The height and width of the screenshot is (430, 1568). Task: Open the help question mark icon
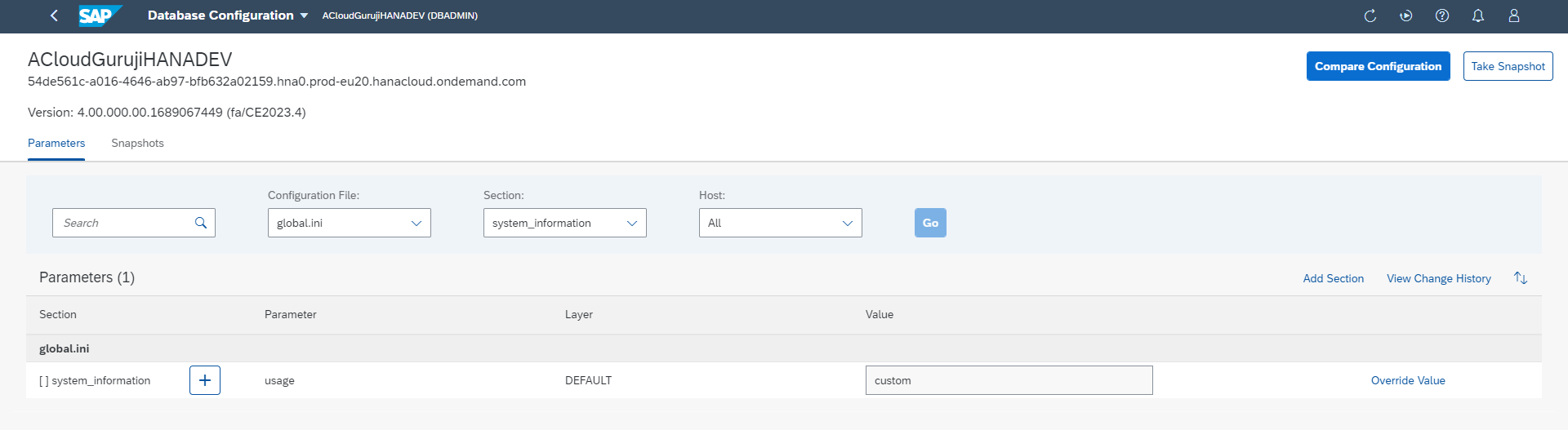click(x=1442, y=16)
